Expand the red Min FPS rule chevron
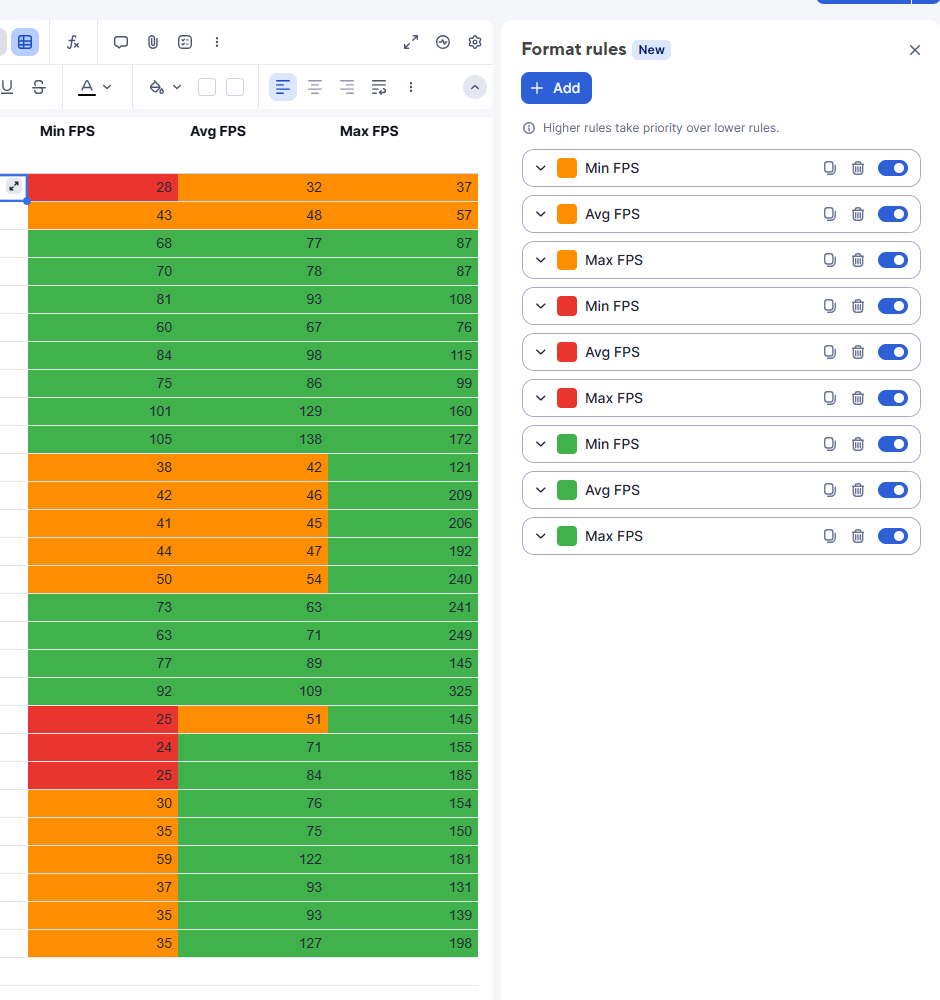The width and height of the screenshot is (940, 1000). [541, 306]
